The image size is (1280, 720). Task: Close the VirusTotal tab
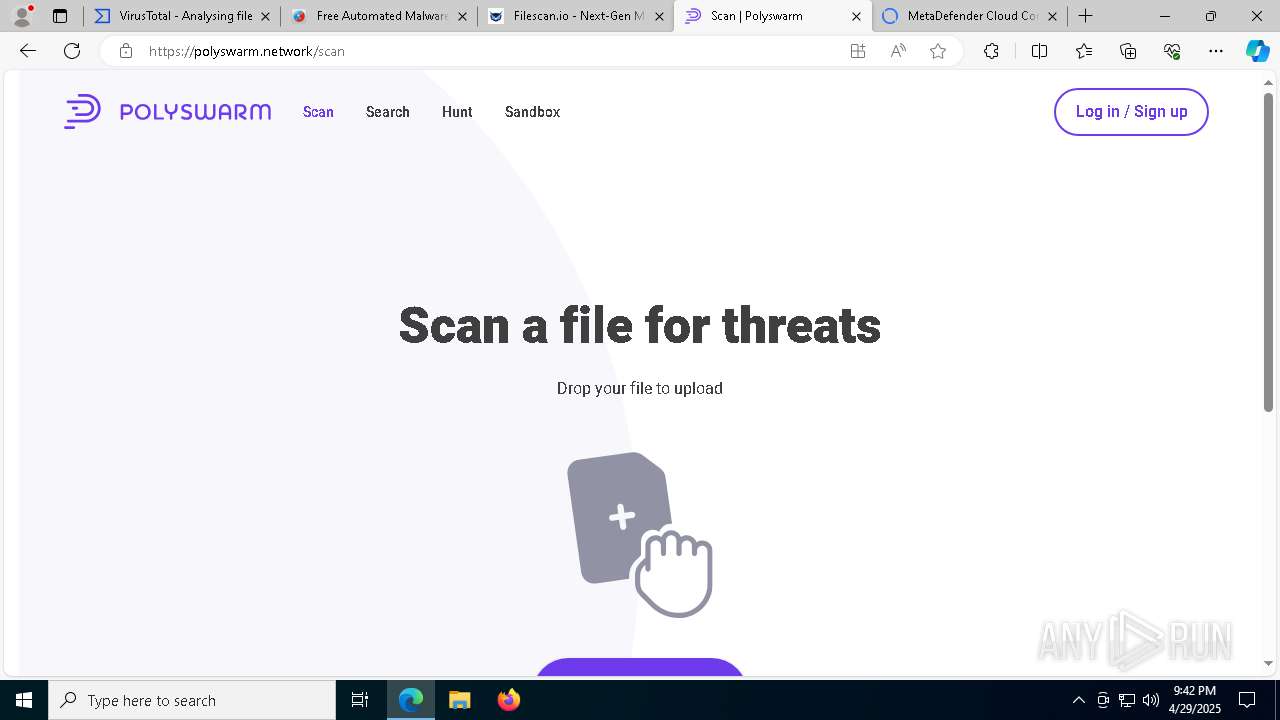point(265,16)
